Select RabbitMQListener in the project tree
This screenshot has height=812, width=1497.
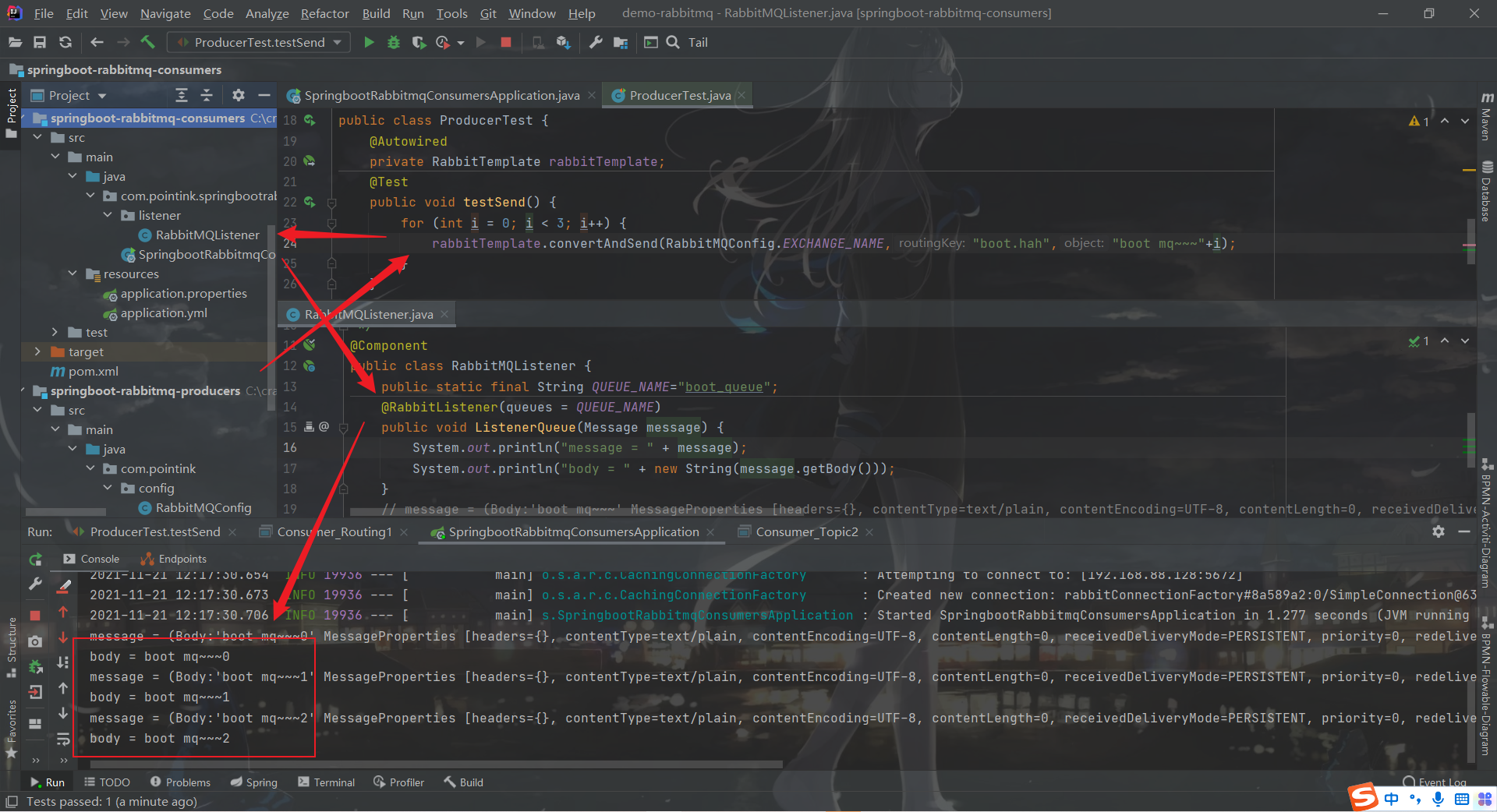pos(207,235)
